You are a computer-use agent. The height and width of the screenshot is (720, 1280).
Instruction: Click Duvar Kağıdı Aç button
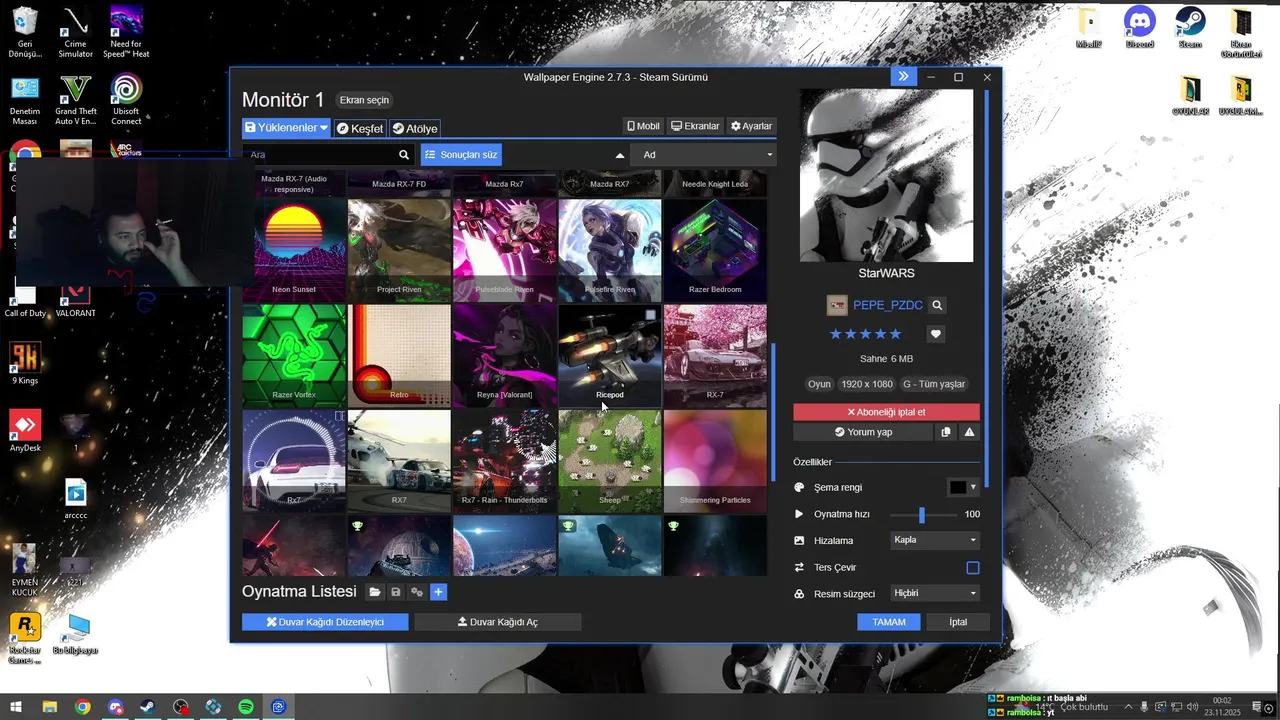click(497, 622)
